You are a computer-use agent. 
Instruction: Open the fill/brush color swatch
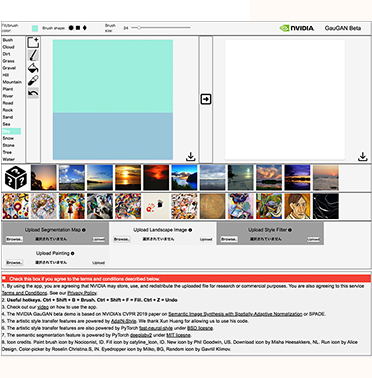[x=35, y=28]
